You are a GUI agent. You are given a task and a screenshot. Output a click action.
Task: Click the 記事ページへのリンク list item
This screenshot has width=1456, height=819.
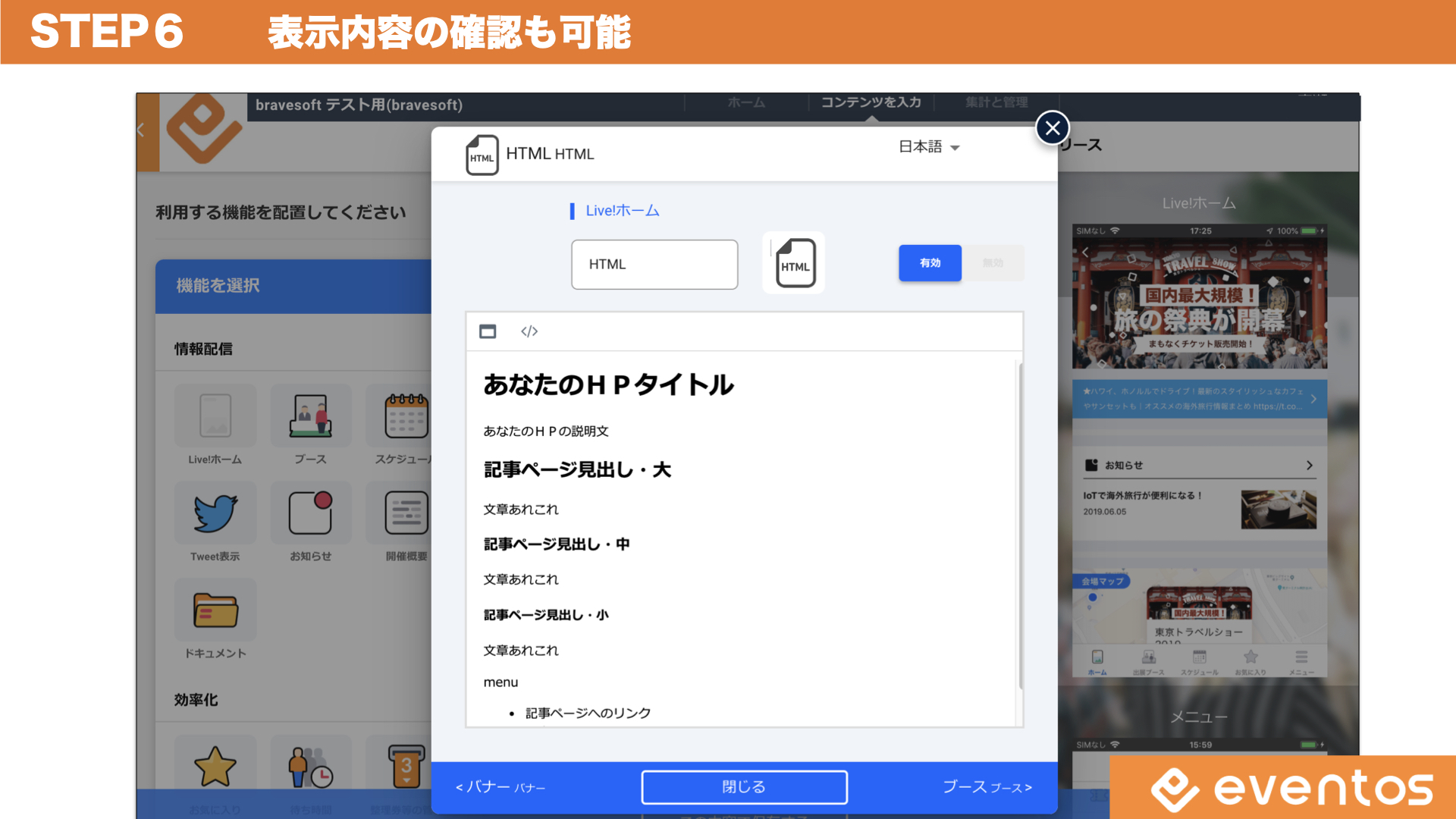tap(588, 713)
